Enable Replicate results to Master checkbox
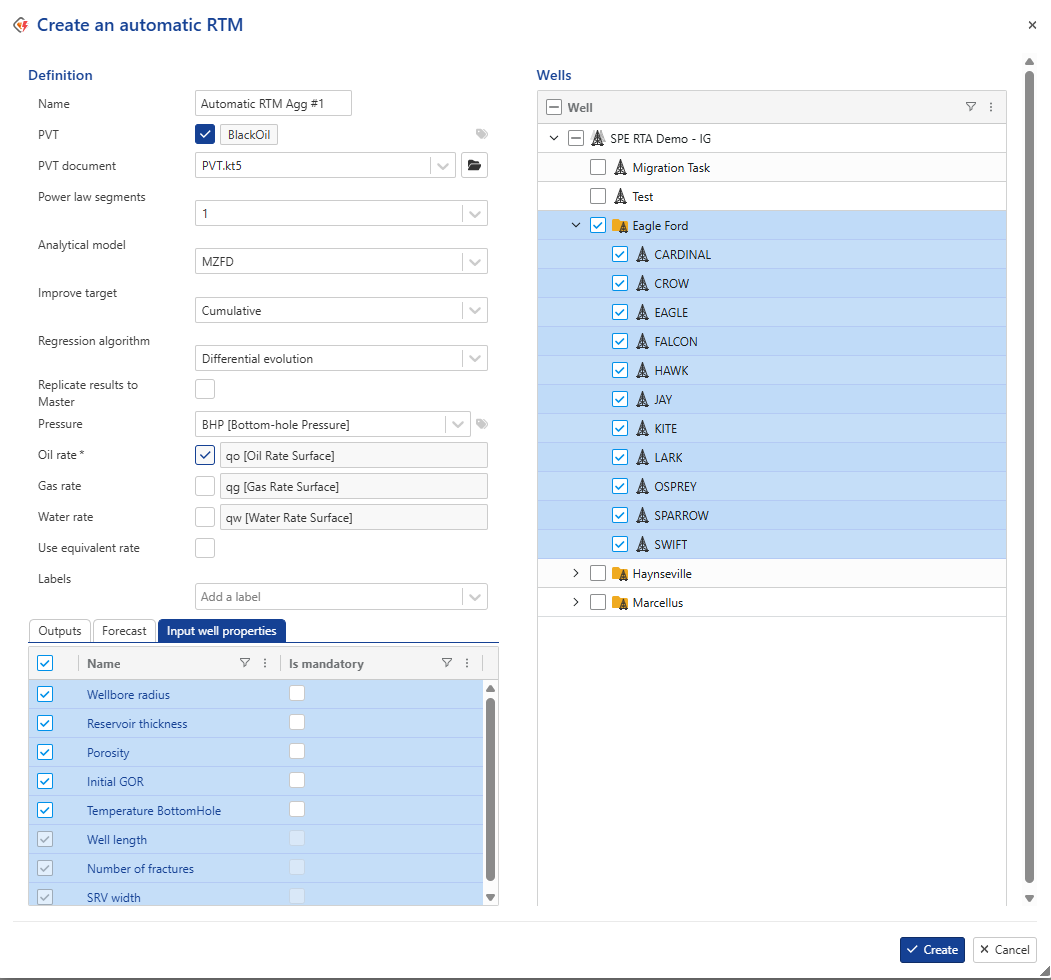Screen dimensions: 1051x980 tap(205, 389)
